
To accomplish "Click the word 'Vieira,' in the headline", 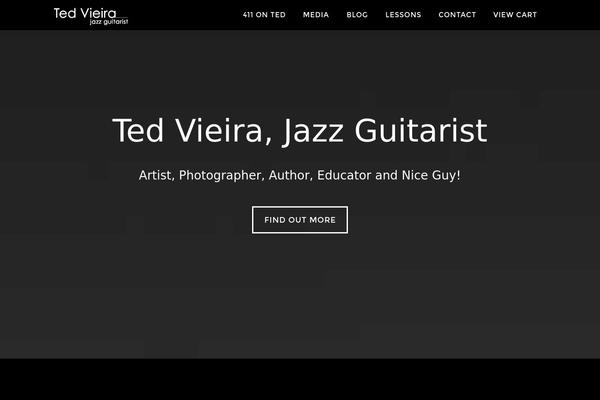I will [x=224, y=131].
